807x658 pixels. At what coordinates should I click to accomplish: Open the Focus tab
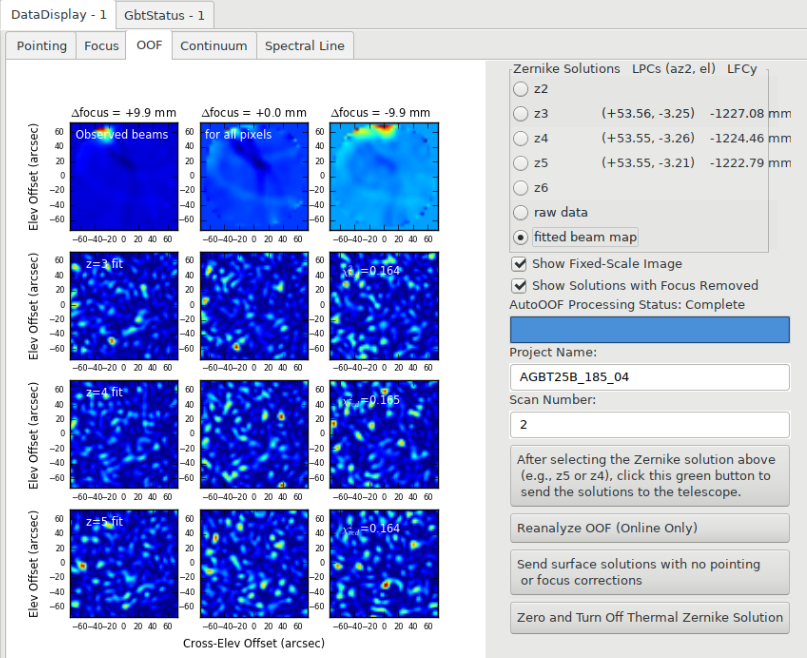[x=101, y=46]
